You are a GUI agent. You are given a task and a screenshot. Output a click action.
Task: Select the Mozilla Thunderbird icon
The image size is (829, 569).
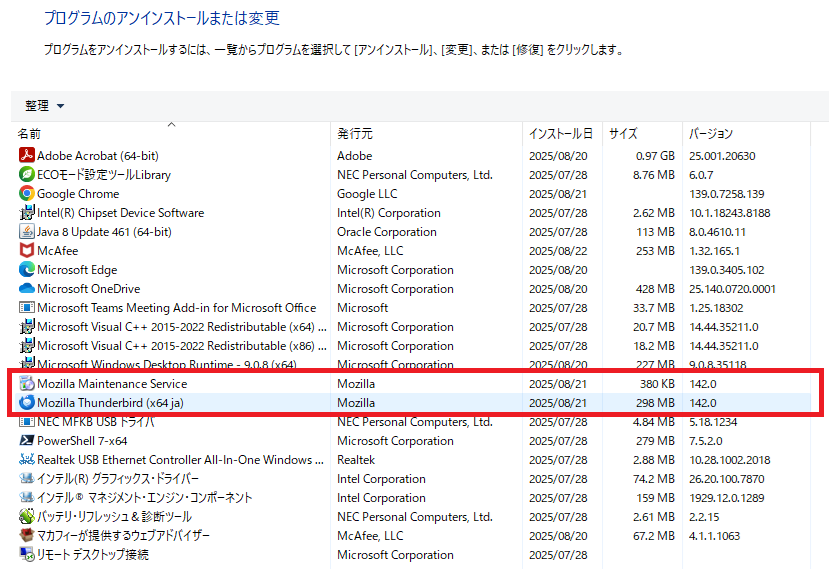[x=27, y=403]
